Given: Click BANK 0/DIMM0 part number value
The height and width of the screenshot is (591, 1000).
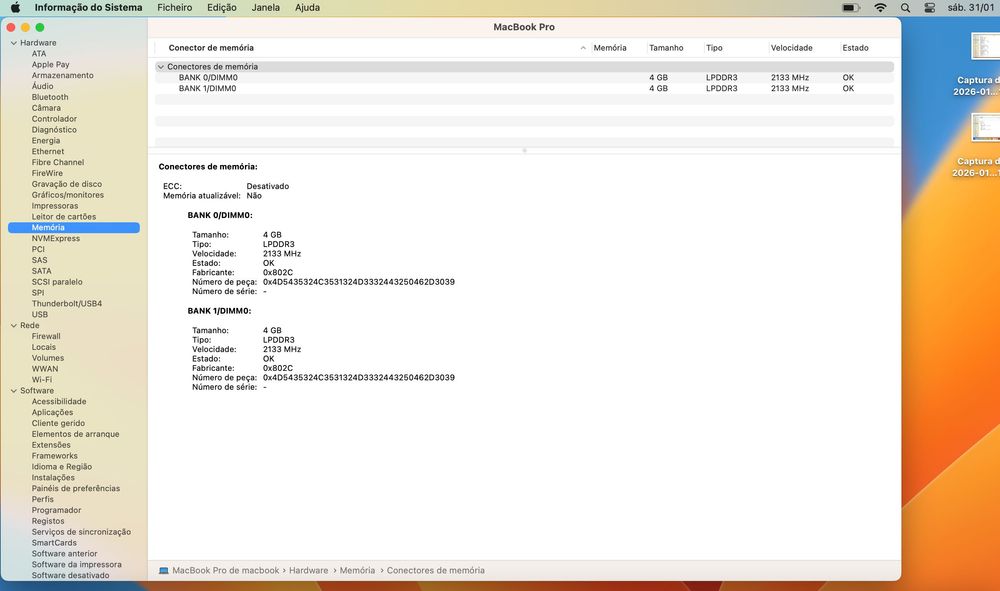Looking at the screenshot, I should [358, 282].
